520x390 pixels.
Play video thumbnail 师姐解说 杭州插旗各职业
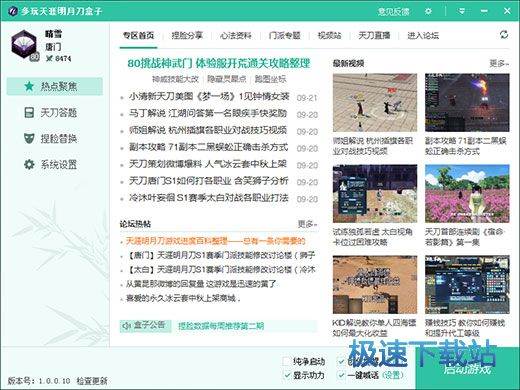(375, 103)
